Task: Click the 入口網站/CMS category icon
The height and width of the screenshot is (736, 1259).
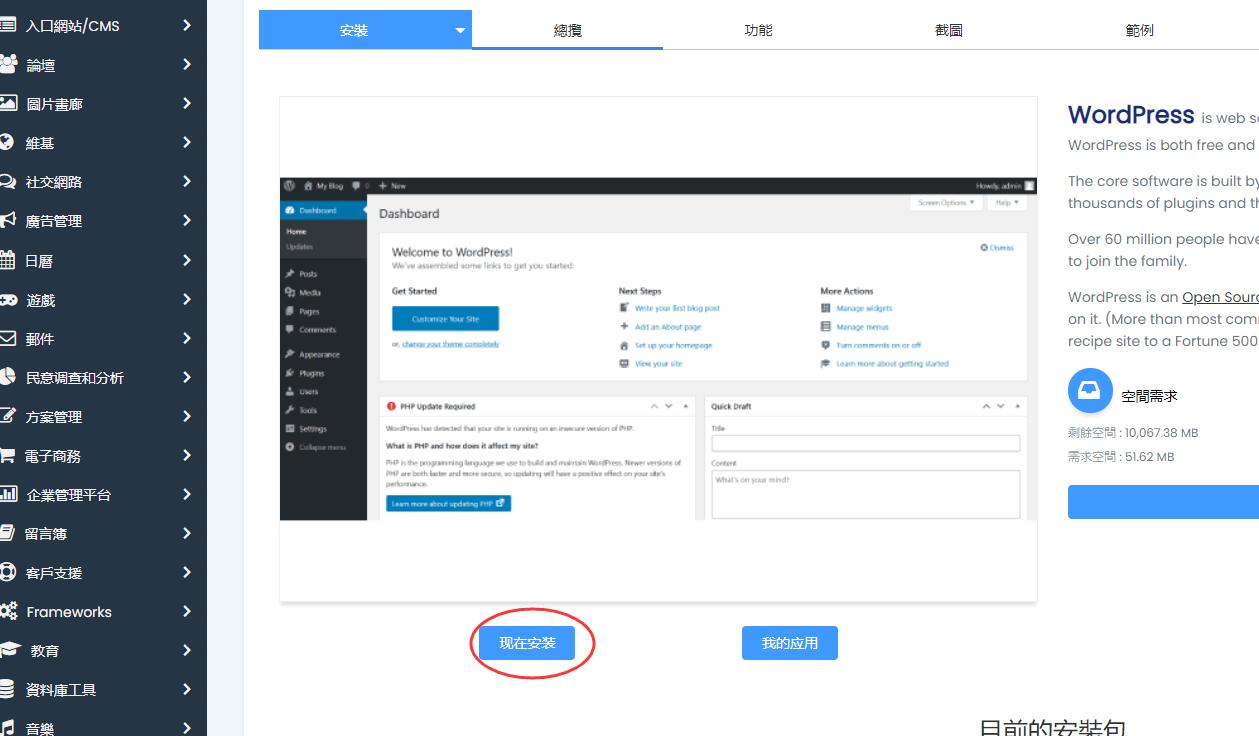Action: coord(8,25)
